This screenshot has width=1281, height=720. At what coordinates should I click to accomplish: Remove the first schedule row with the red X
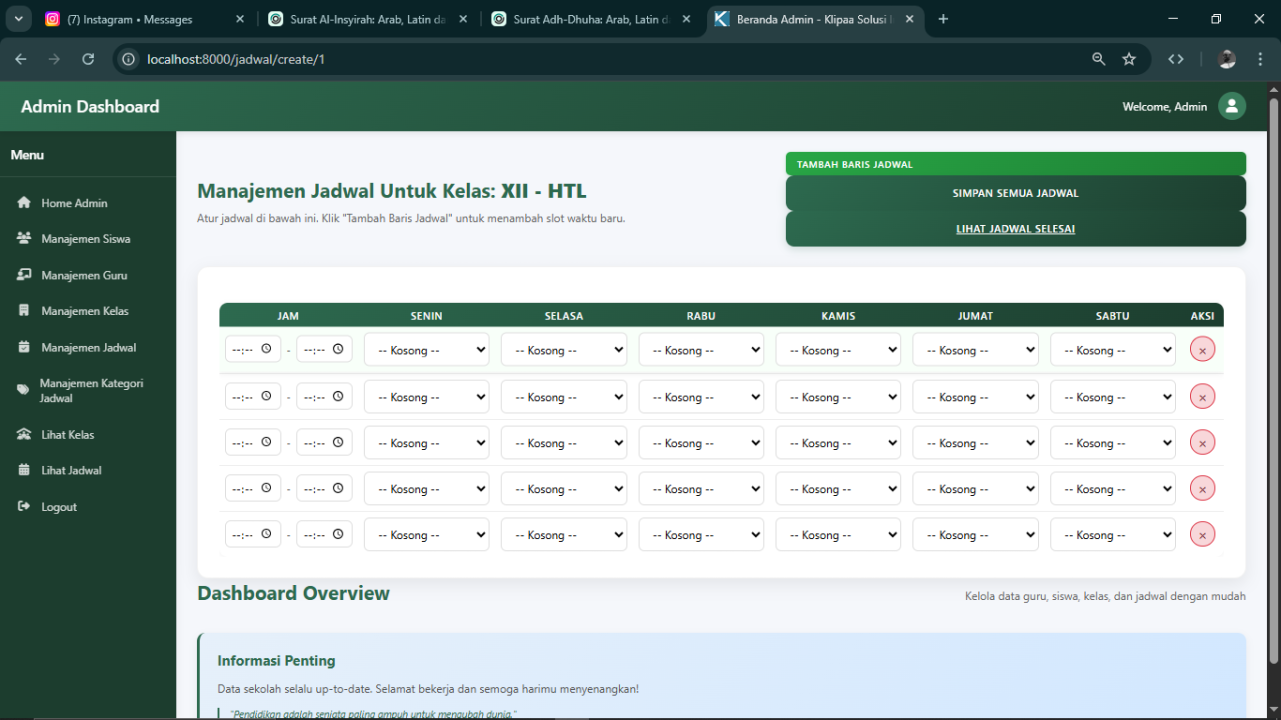[1202, 350]
